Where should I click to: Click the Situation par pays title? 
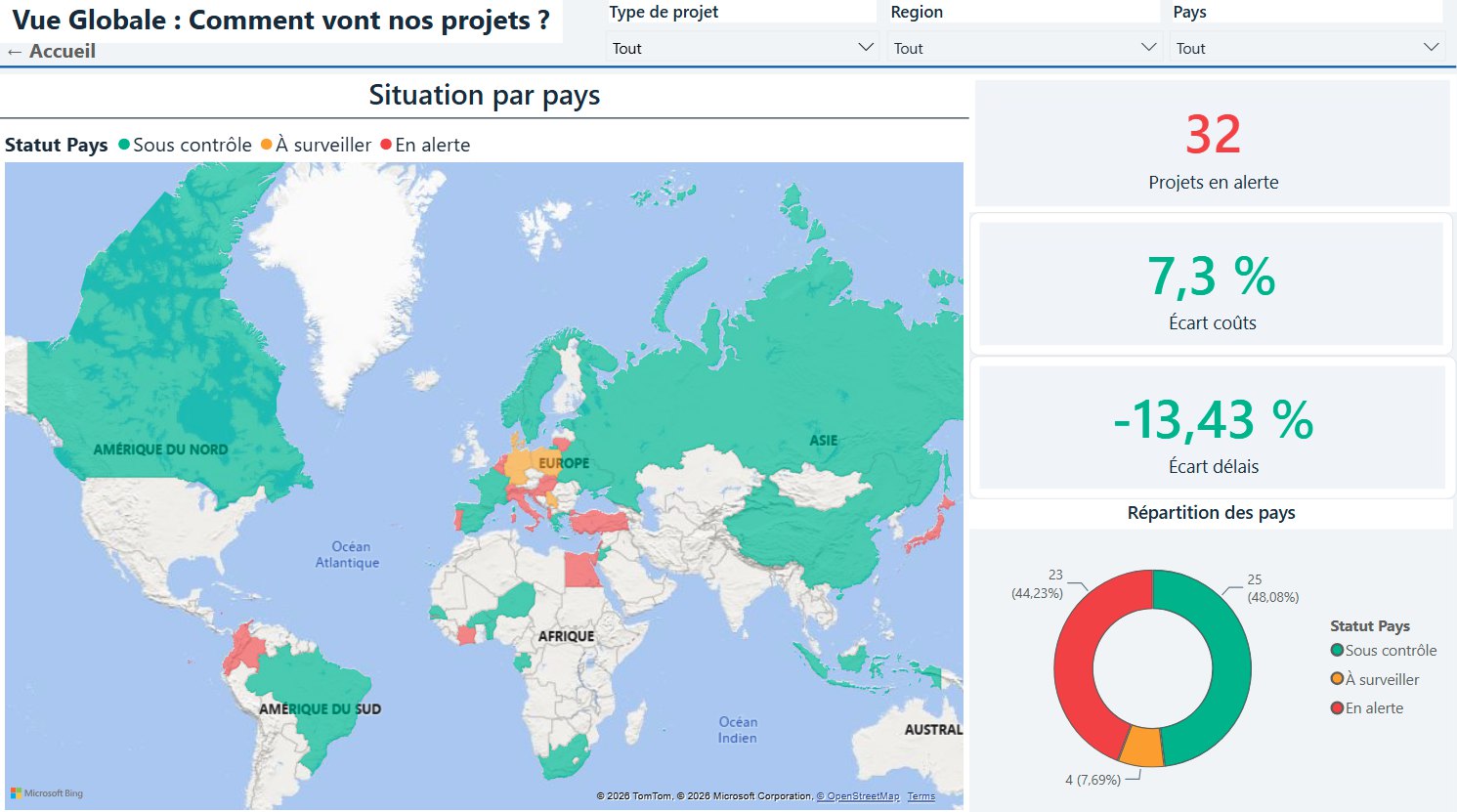point(485,95)
